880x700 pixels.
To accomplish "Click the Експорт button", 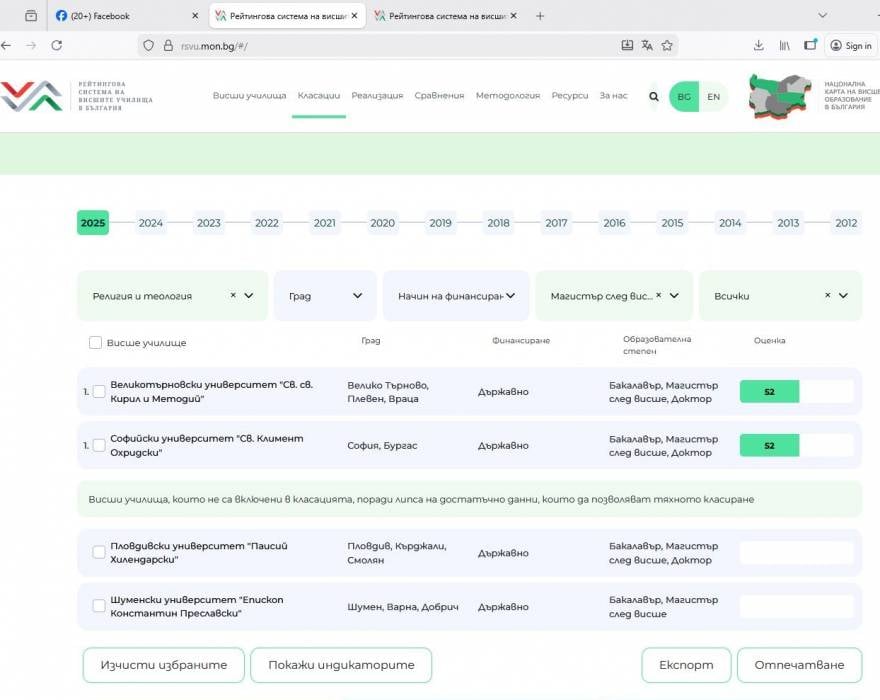I will point(686,665).
